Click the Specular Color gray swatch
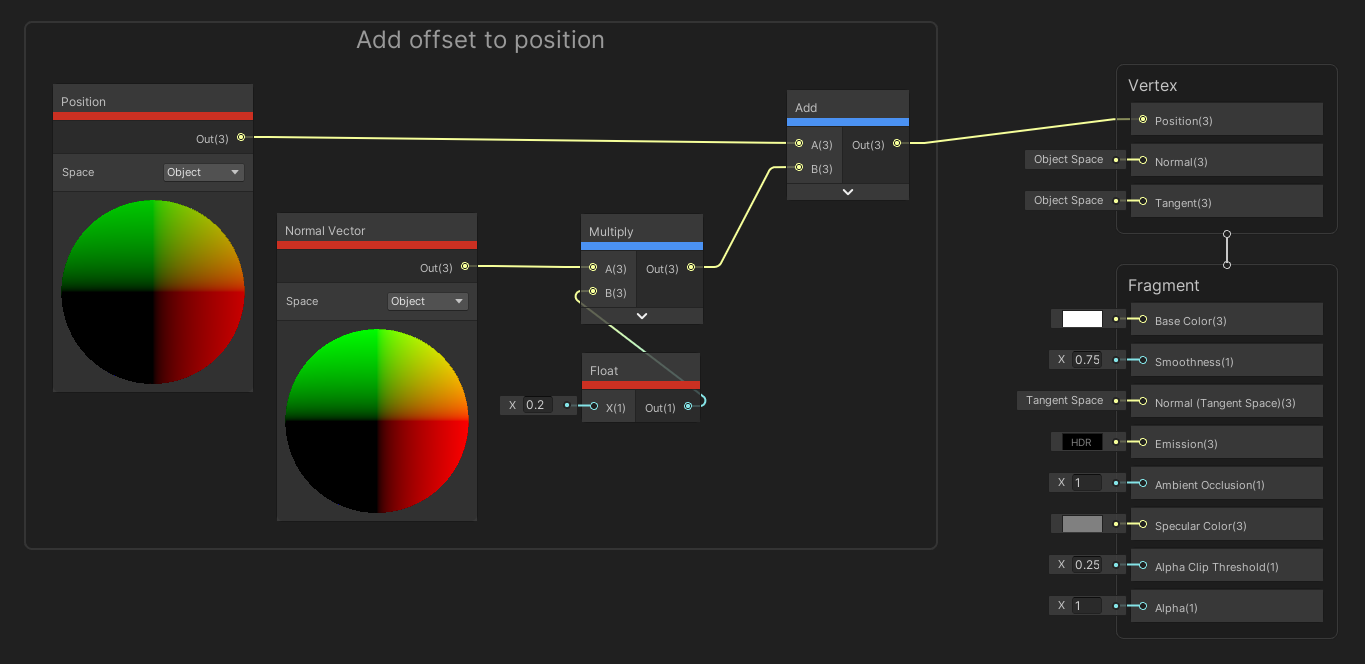1365x664 pixels. [1082, 524]
